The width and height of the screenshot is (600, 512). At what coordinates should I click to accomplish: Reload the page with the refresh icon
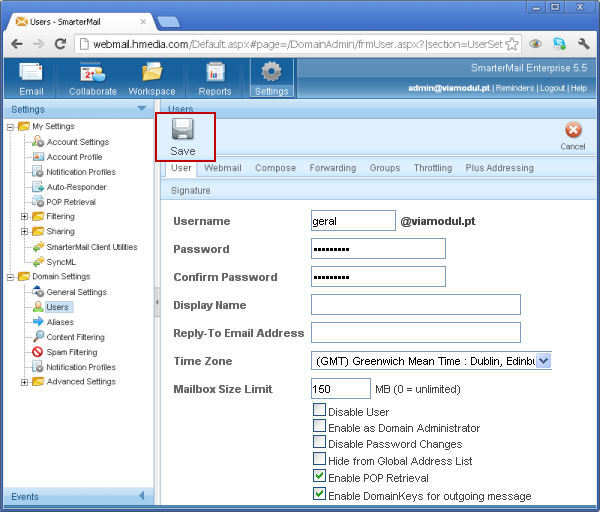pyautogui.click(x=60, y=44)
